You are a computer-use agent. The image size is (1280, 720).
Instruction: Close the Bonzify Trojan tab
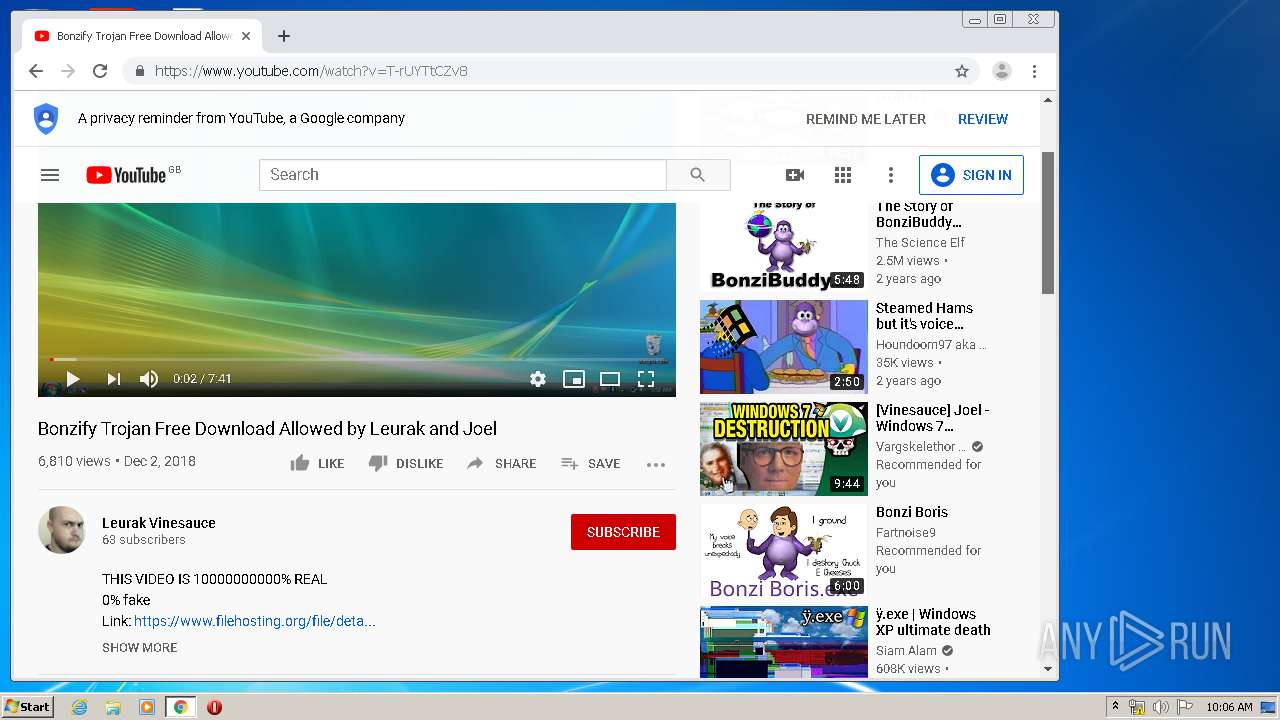point(246,36)
